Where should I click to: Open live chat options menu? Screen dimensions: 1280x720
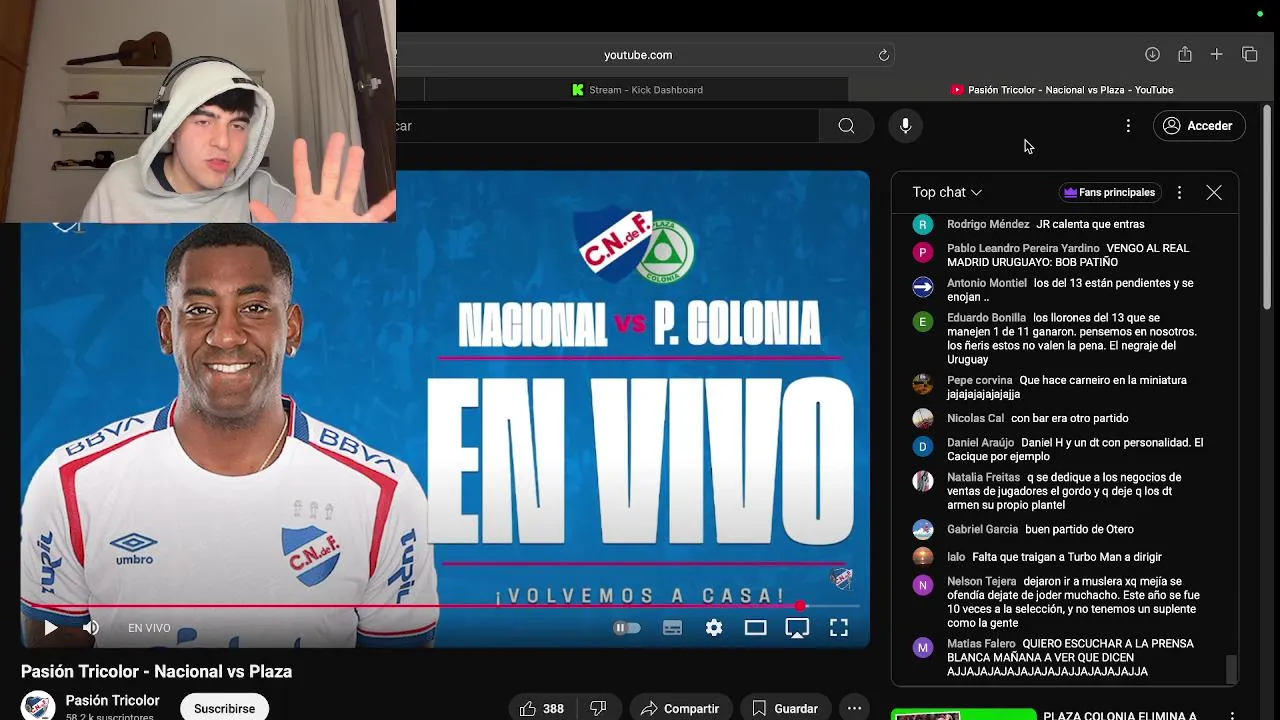pos(1179,192)
